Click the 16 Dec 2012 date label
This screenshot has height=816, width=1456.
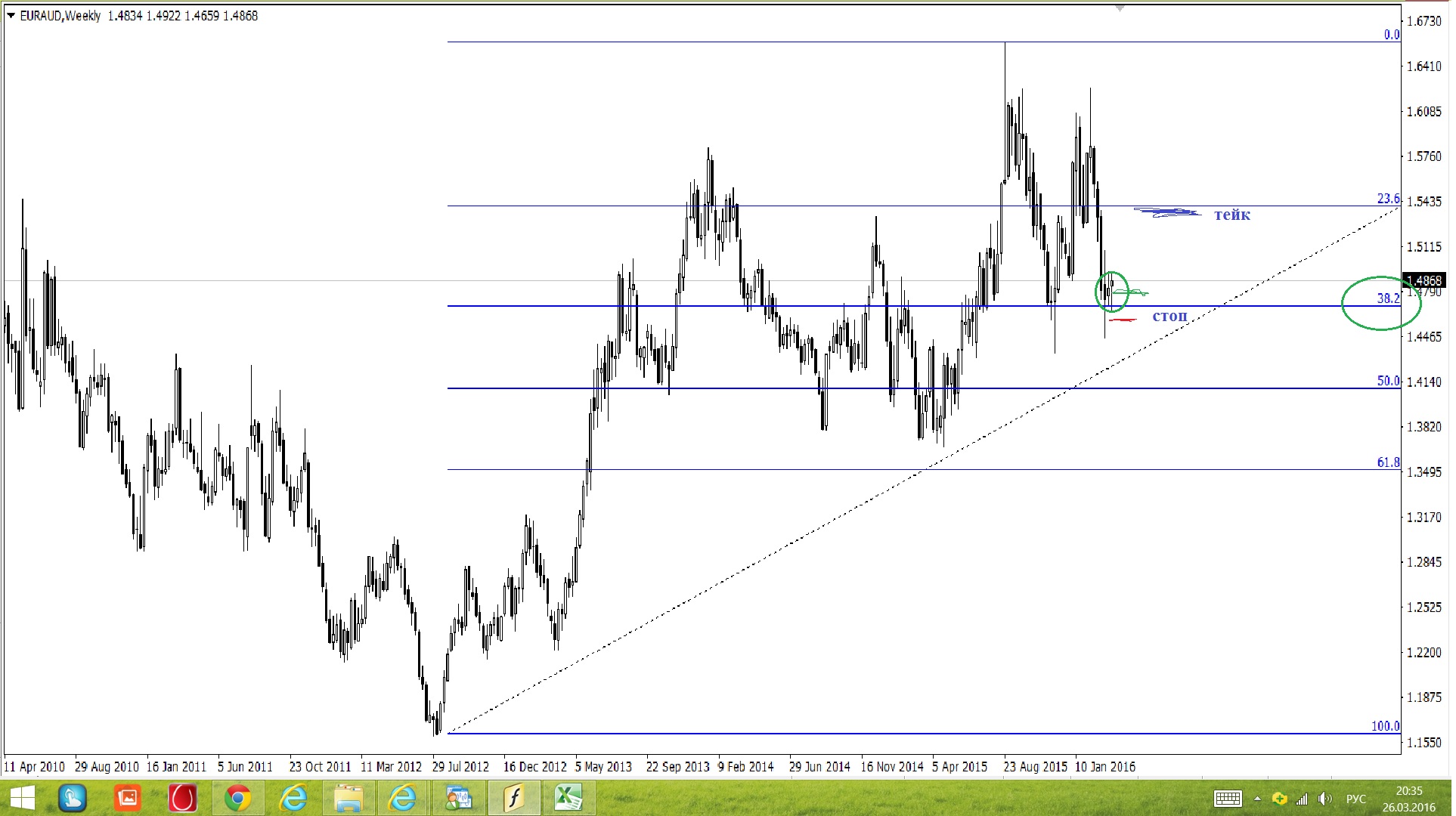[534, 767]
